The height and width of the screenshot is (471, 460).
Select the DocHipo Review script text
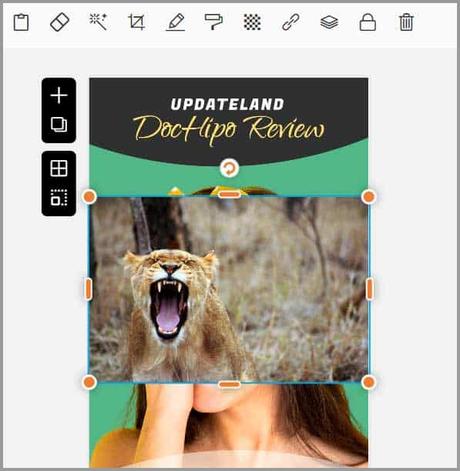coord(229,130)
